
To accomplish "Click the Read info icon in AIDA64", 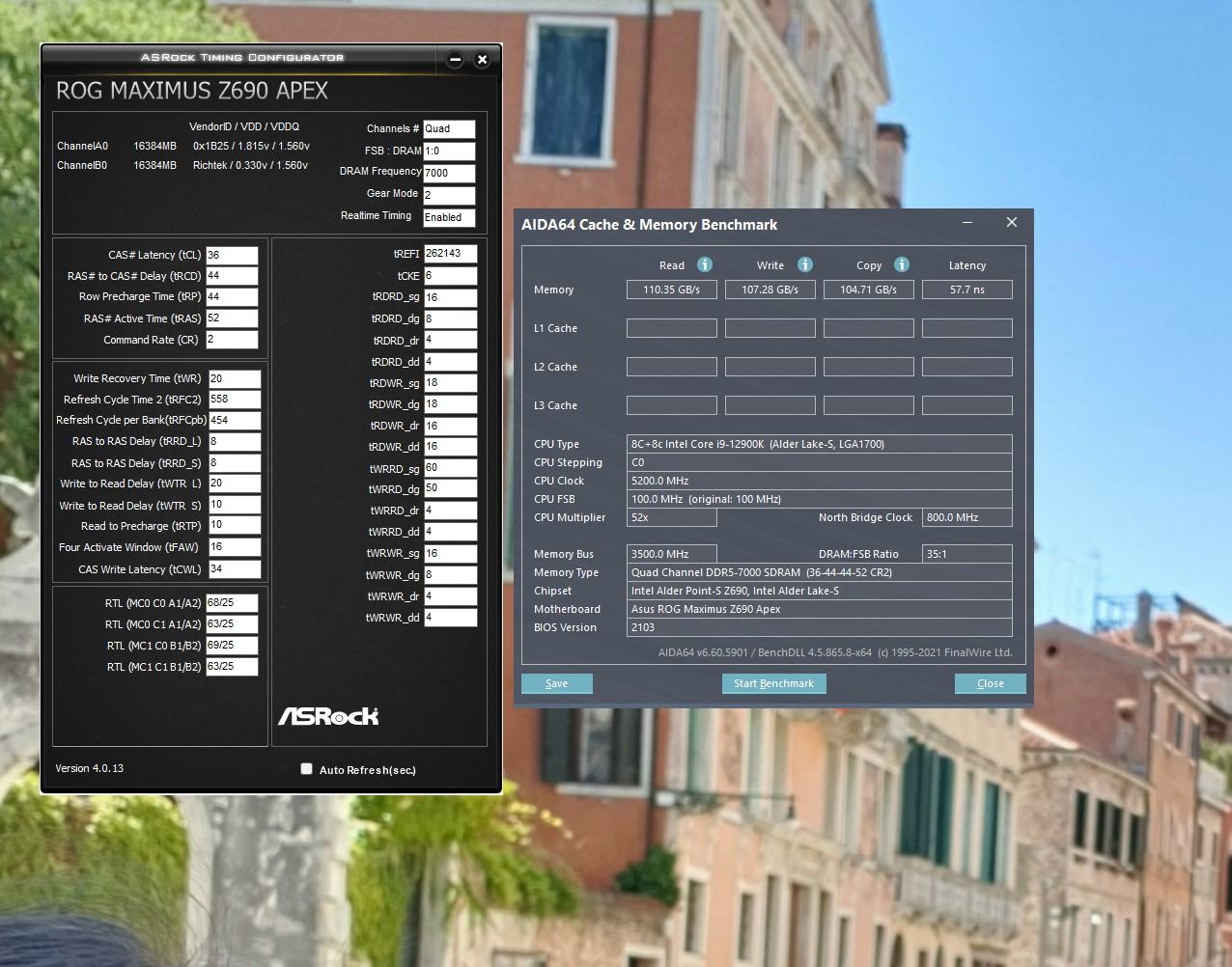I will coord(705,264).
